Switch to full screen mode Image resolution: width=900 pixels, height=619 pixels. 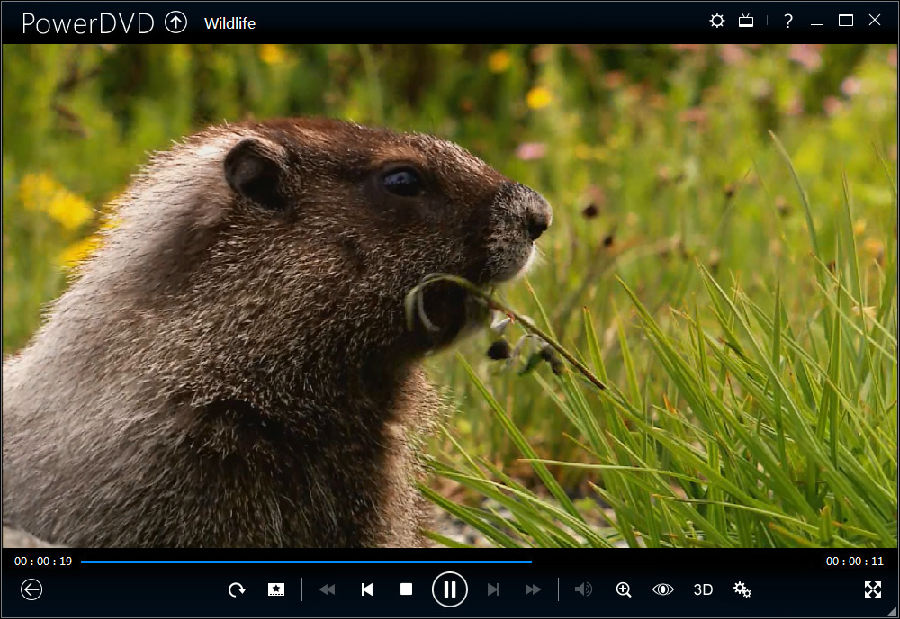pyautogui.click(x=872, y=589)
